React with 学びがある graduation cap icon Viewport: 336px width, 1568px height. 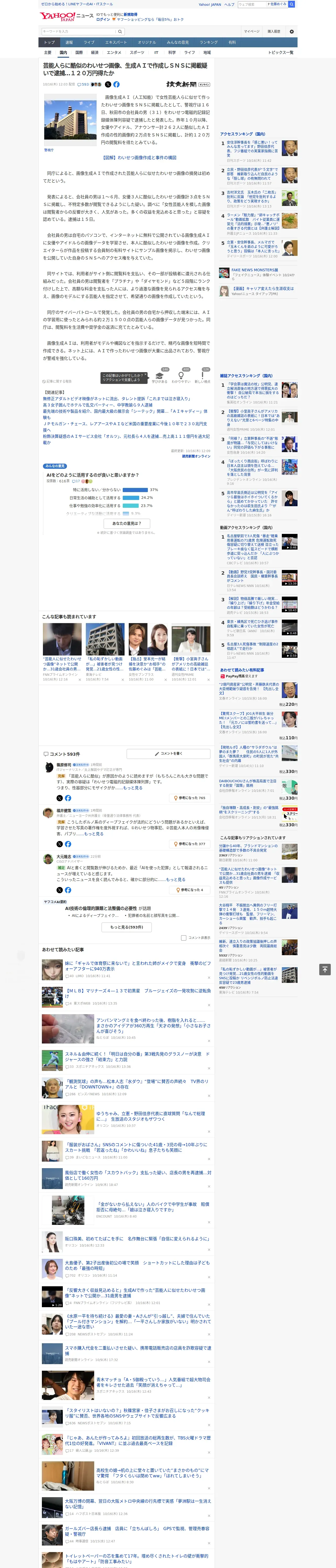160,376
